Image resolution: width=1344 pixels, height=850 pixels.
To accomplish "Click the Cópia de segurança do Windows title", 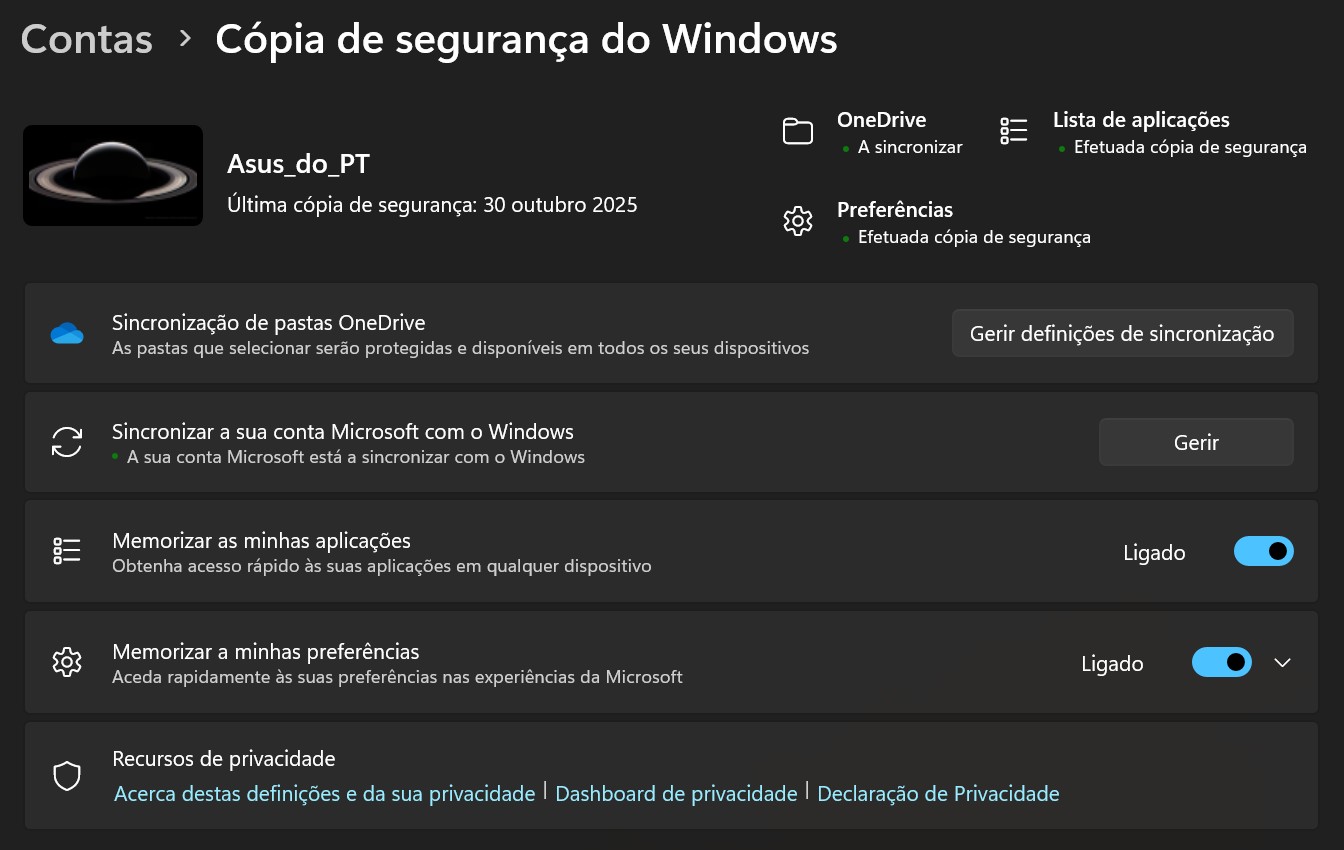I will point(525,38).
